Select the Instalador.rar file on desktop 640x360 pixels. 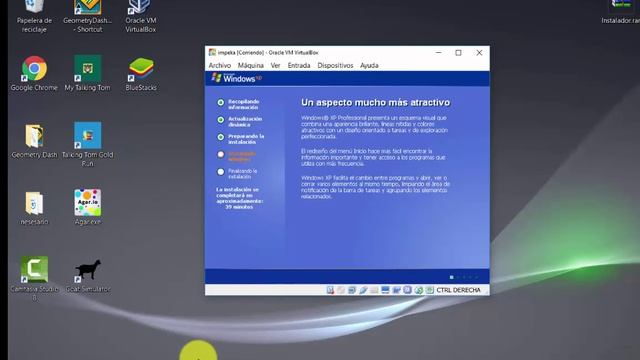pyautogui.click(x=621, y=12)
